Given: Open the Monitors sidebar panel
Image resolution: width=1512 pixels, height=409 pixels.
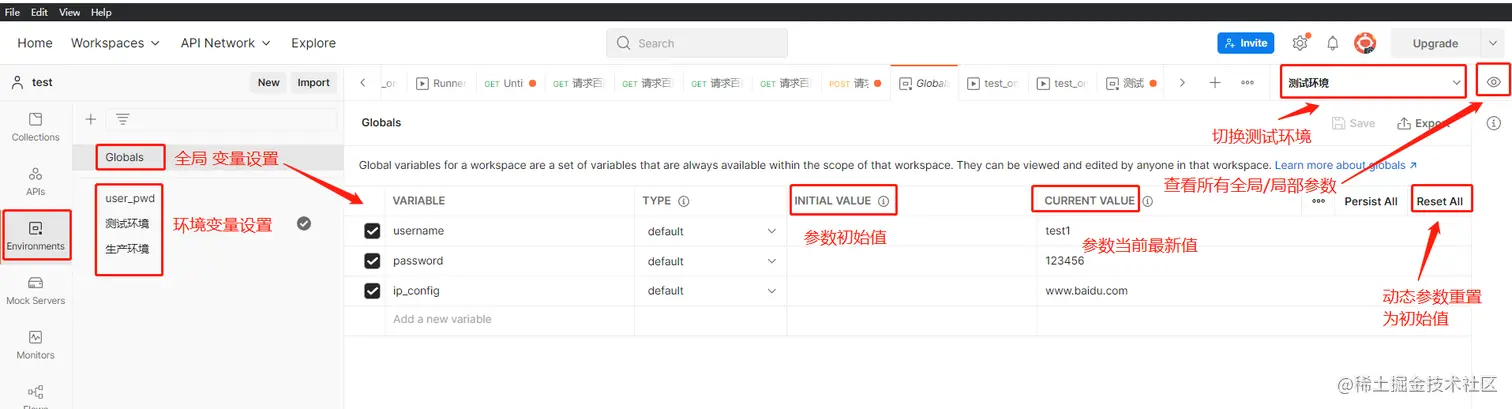Looking at the screenshot, I should tap(36, 345).
